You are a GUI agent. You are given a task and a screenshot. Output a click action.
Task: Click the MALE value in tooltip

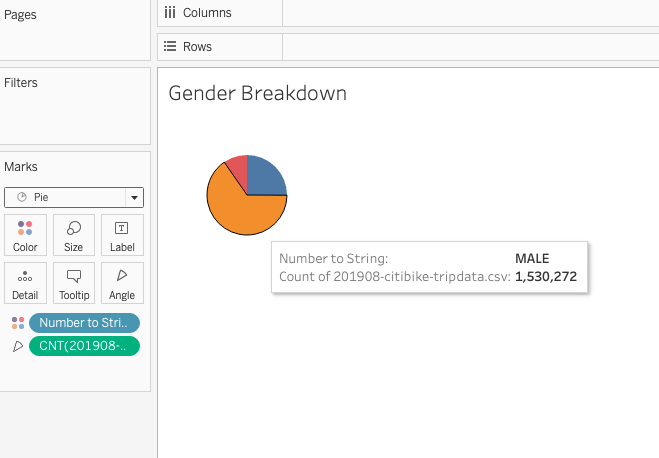point(532,258)
